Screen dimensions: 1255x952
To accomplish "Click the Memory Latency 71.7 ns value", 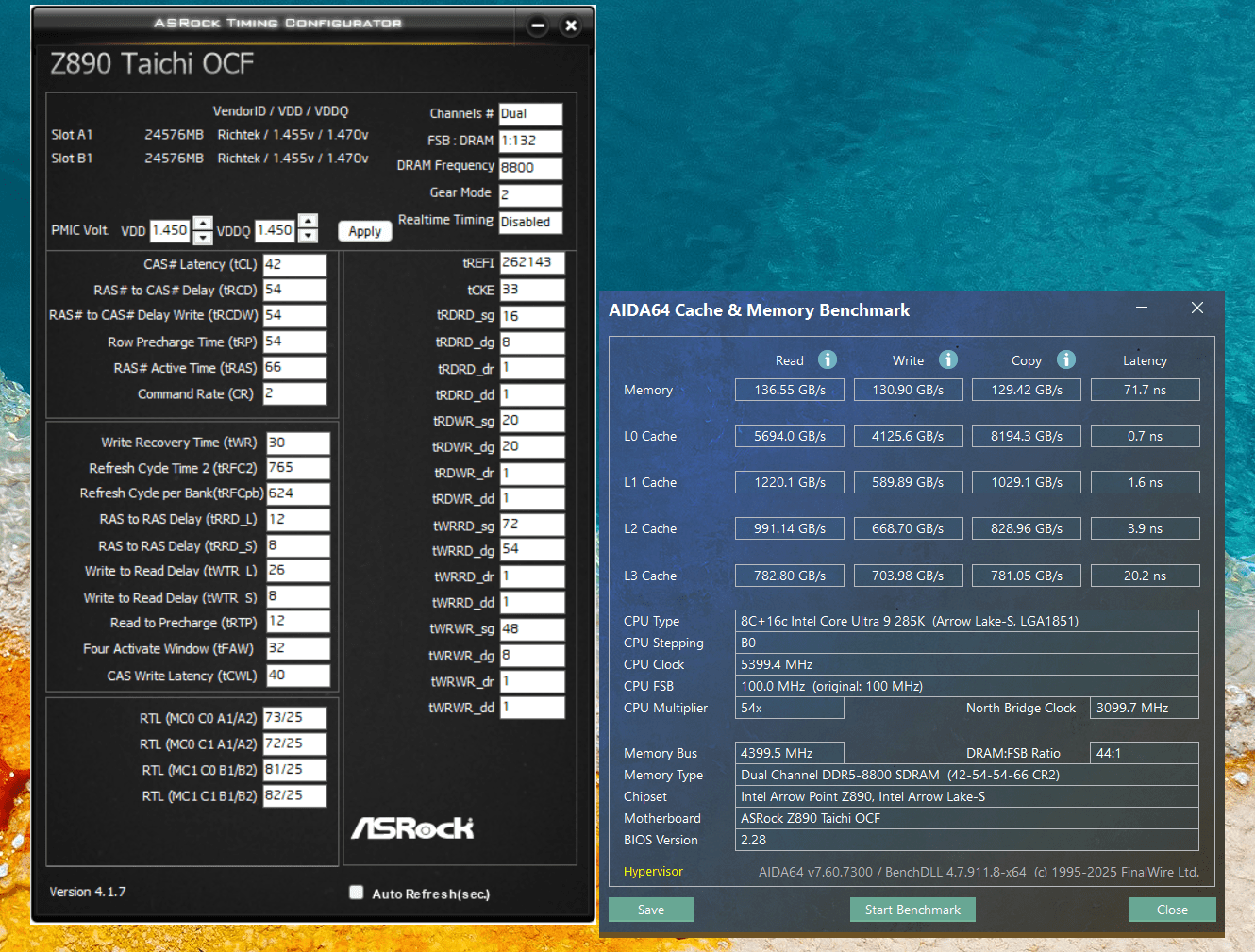I will pos(1146,390).
